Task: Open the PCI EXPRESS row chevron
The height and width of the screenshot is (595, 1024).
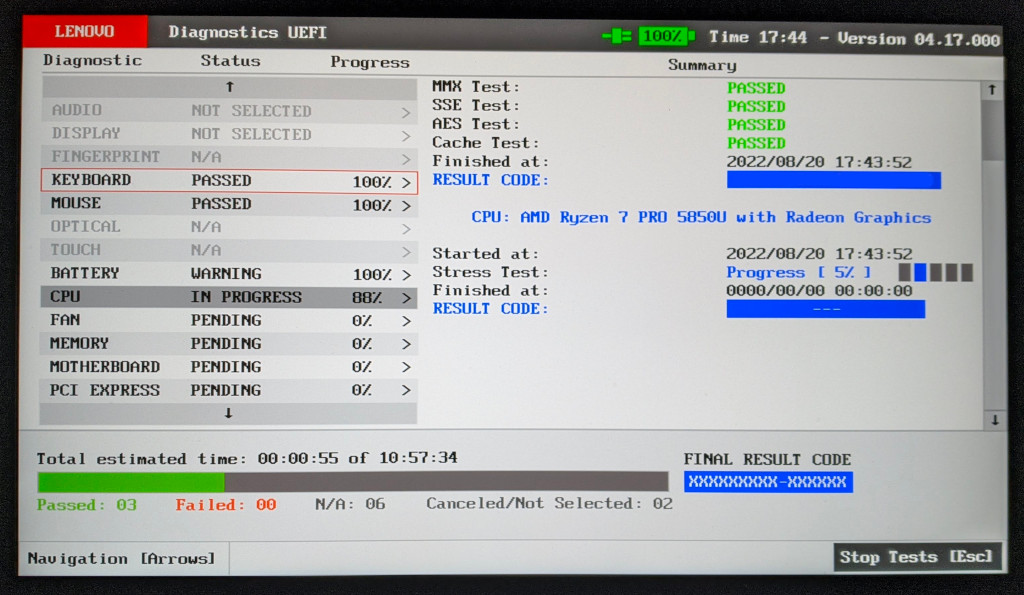Action: [x=406, y=390]
